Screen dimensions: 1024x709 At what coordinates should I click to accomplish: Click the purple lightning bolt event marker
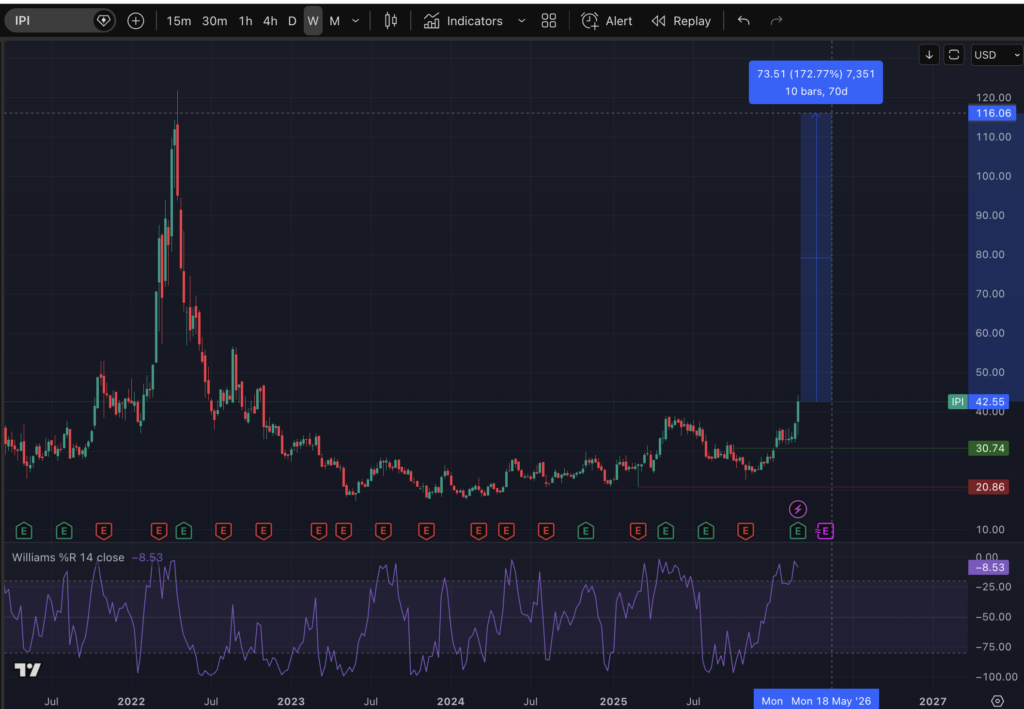point(798,509)
